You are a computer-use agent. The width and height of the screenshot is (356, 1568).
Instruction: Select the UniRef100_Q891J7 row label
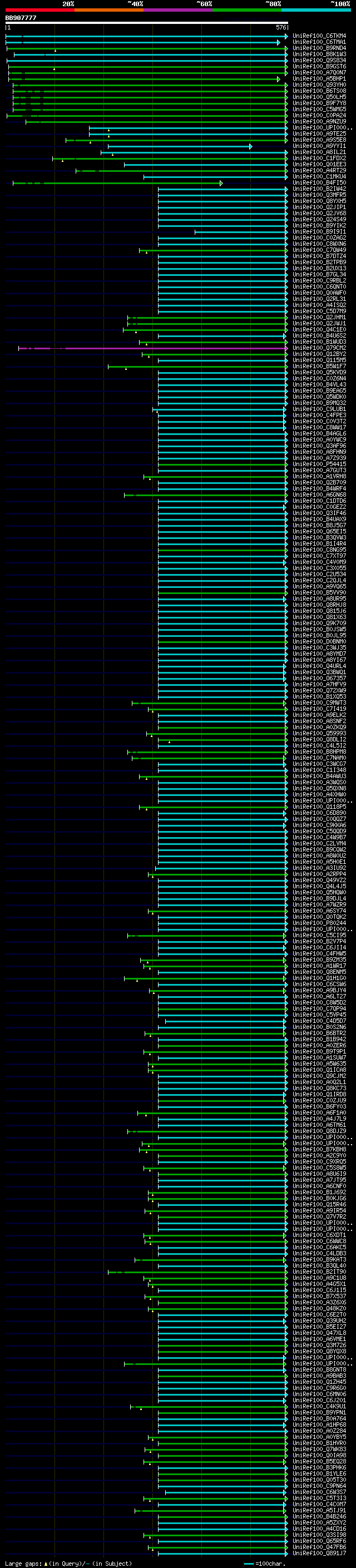(319, 1553)
